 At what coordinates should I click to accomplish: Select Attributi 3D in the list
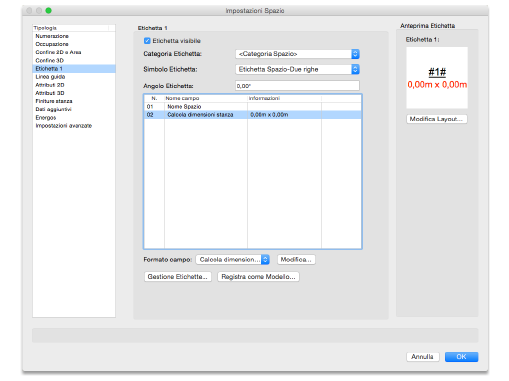(74, 93)
